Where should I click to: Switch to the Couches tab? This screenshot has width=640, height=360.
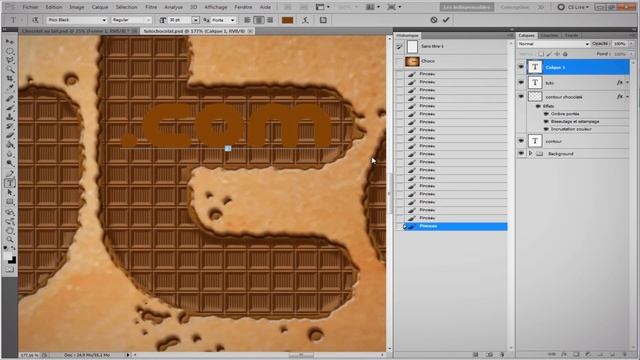(x=549, y=36)
